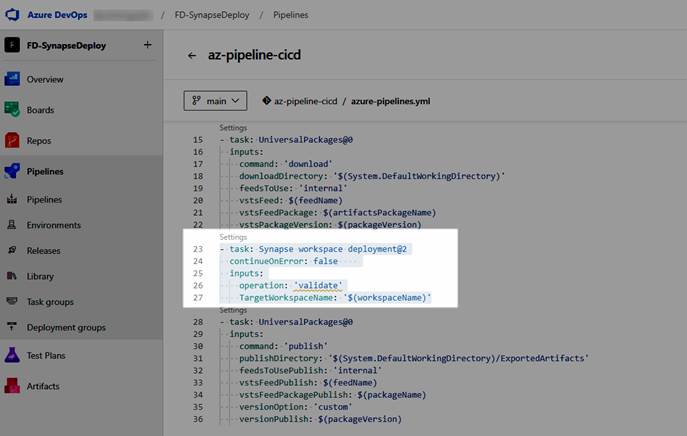Screen dimensions: 687x436
Task: Click line 36 versionPublish text
Action: point(320,419)
